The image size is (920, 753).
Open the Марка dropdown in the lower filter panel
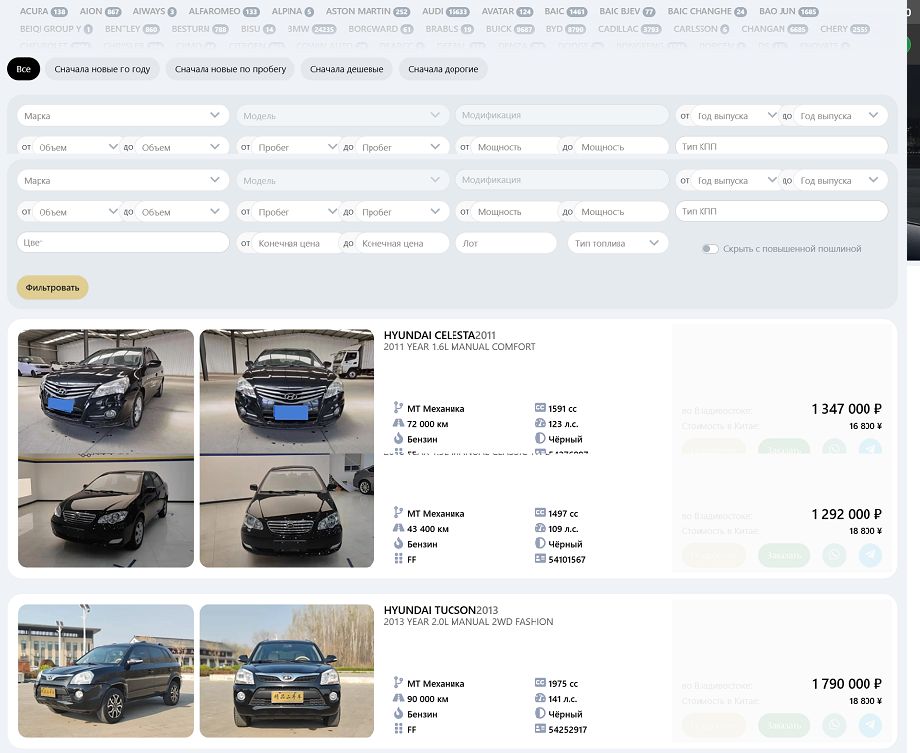(123, 180)
